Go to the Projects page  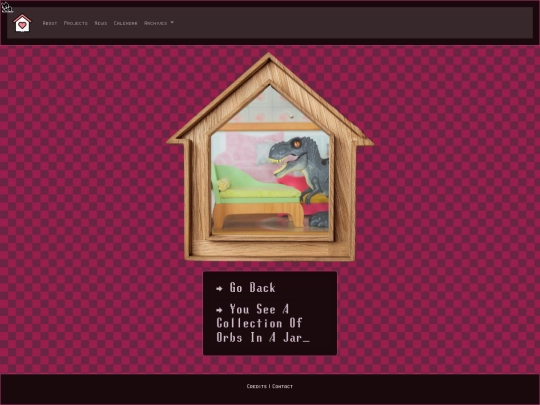coord(75,23)
